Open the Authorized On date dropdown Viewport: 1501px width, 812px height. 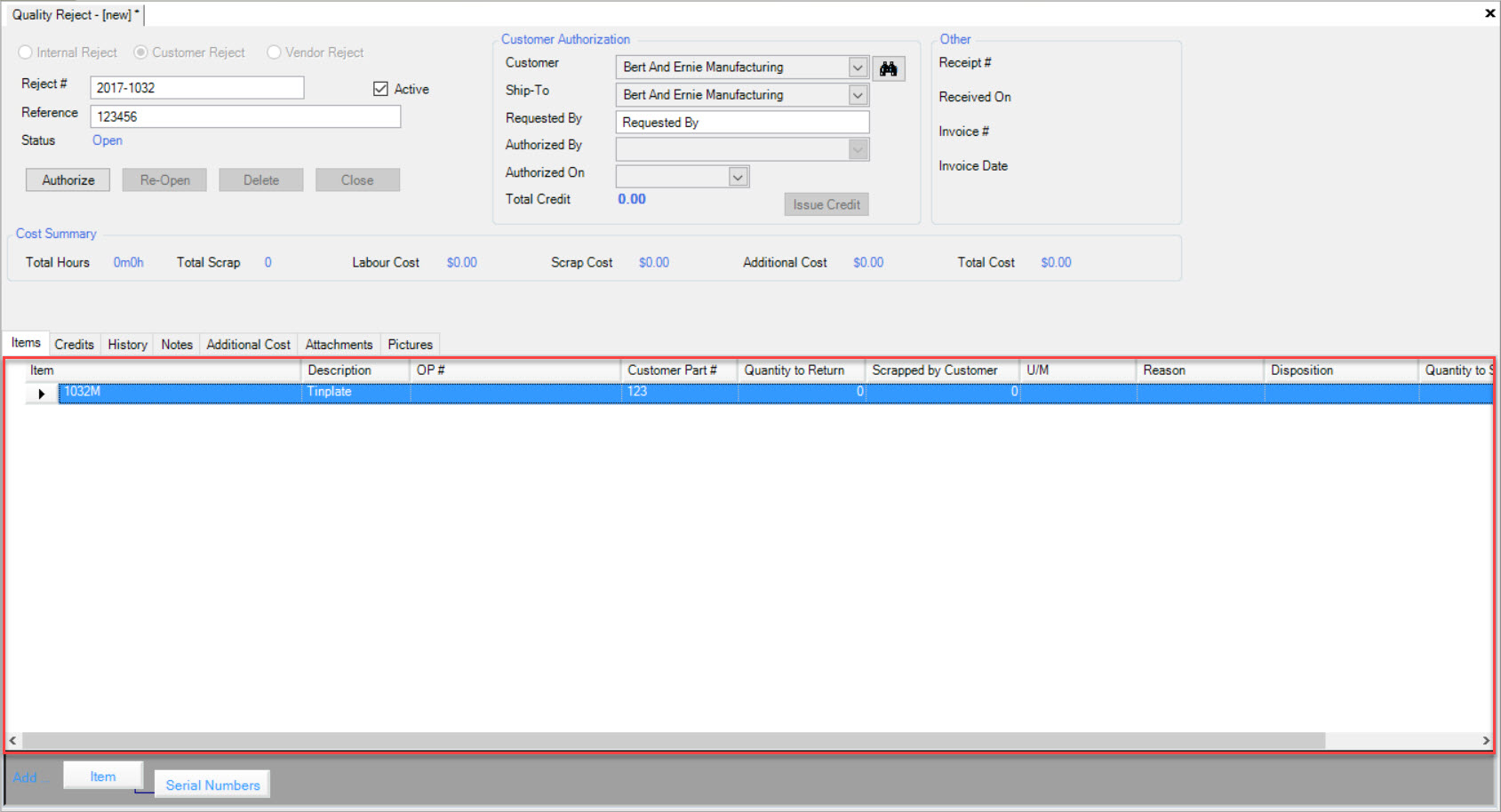pos(738,177)
